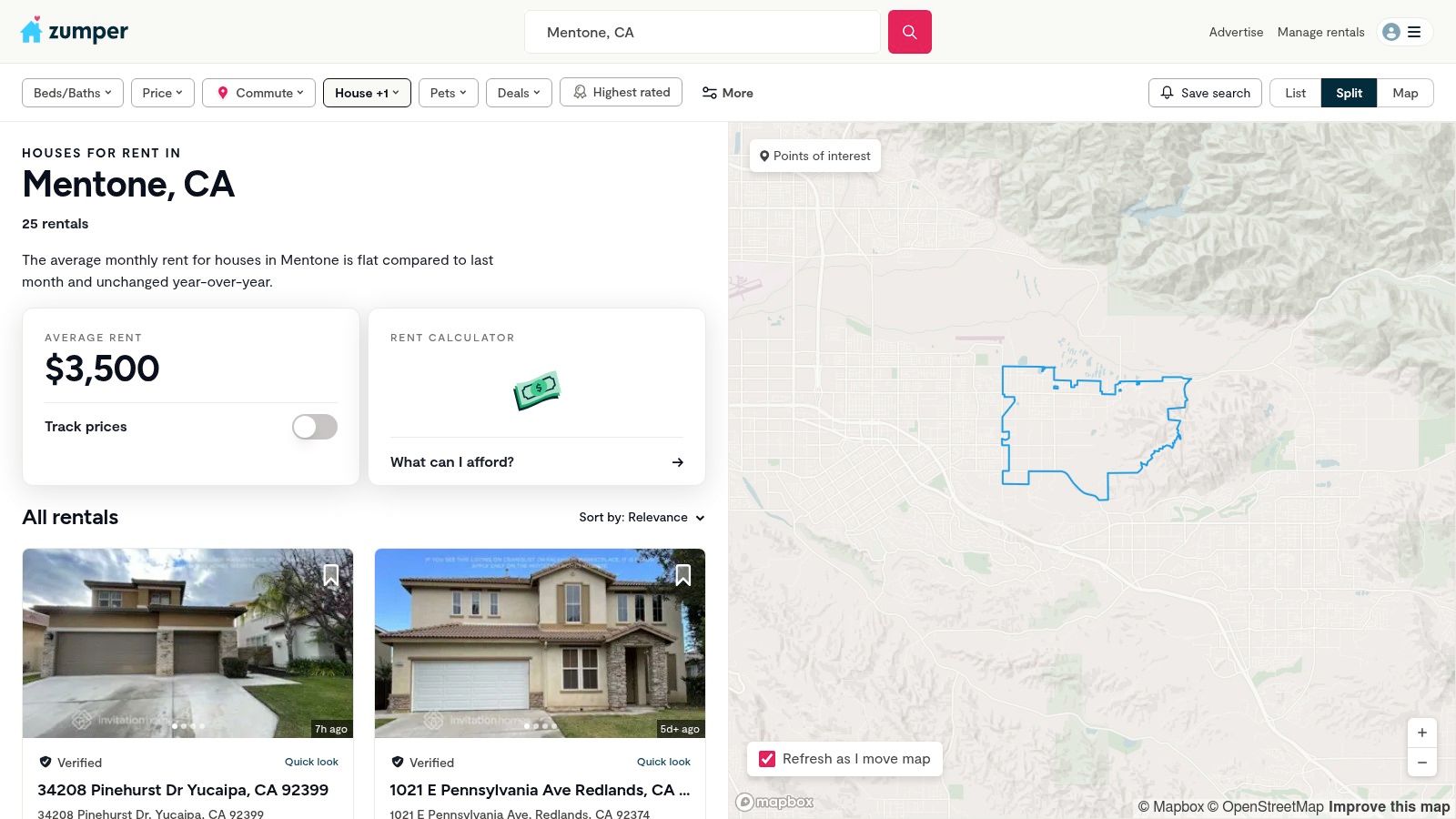
Task: Zoom in on the map
Action: 1421,733
